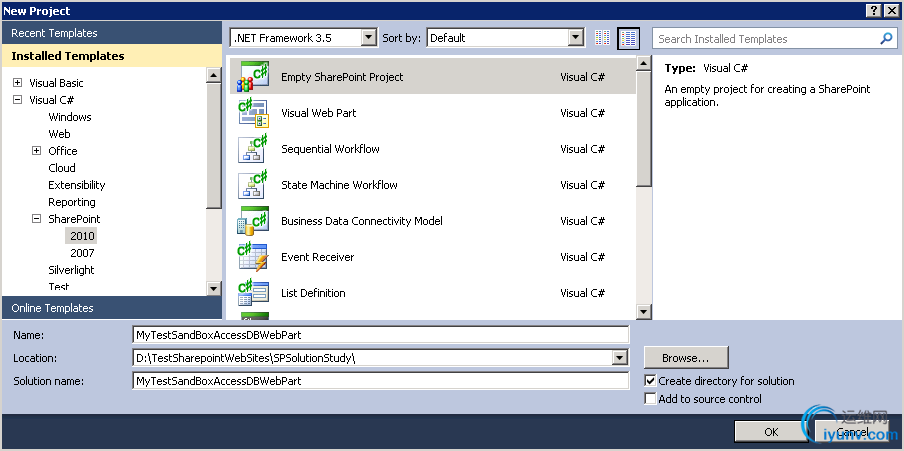
Task: Expand the Visual Basic tree node
Action: tap(17, 82)
